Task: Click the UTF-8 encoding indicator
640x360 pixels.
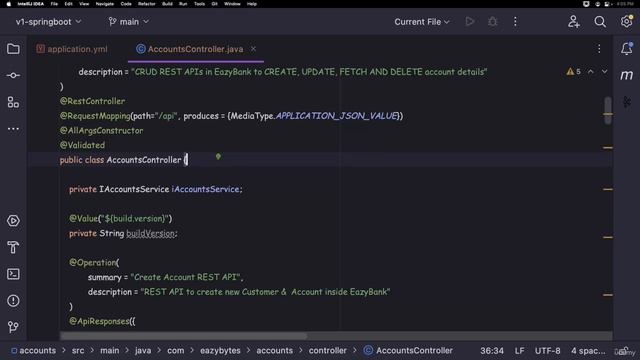Action: tap(547, 351)
